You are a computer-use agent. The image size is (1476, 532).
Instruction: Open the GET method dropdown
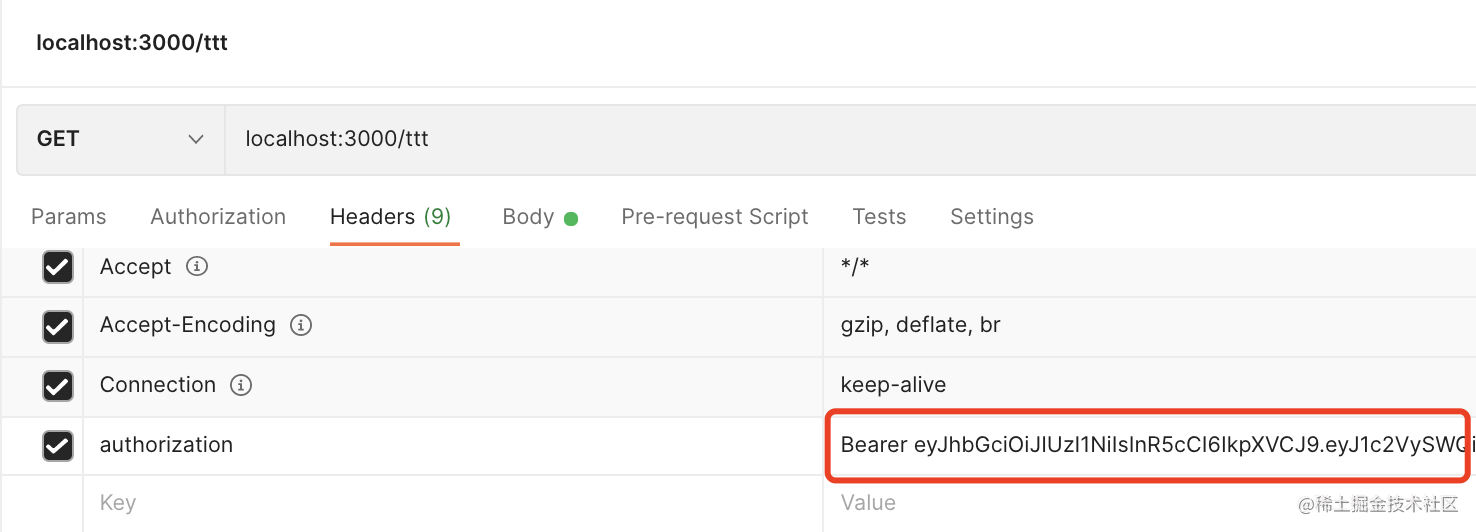120,139
